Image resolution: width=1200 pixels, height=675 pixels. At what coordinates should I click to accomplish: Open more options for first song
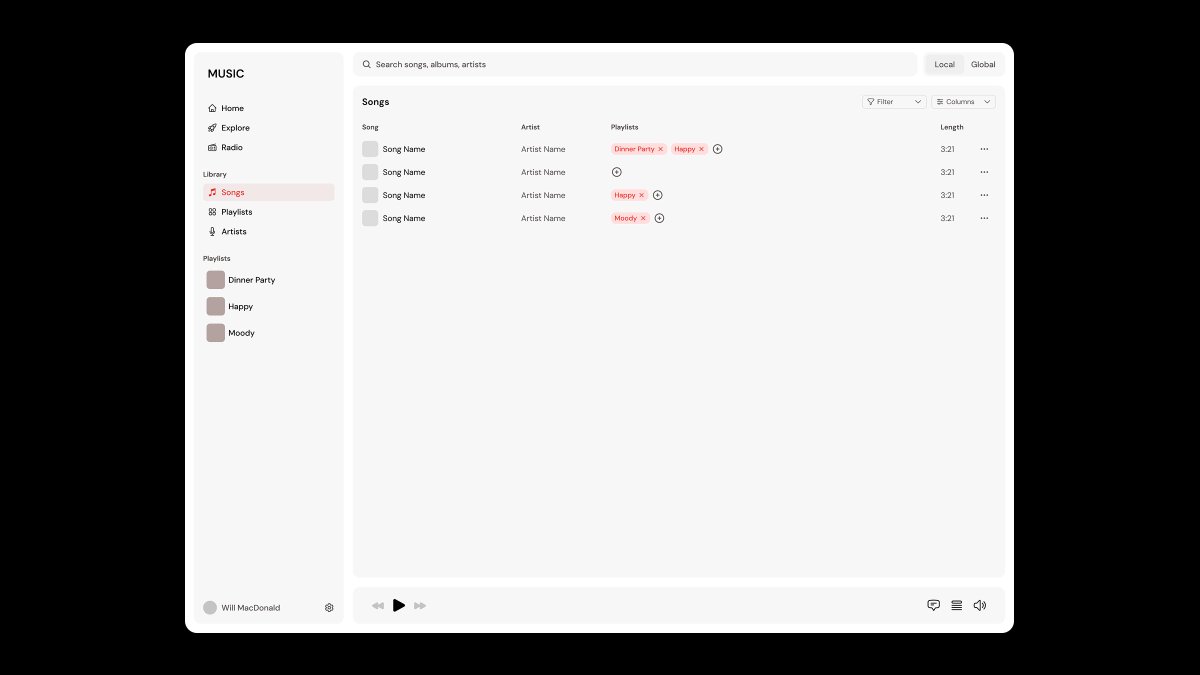(984, 149)
